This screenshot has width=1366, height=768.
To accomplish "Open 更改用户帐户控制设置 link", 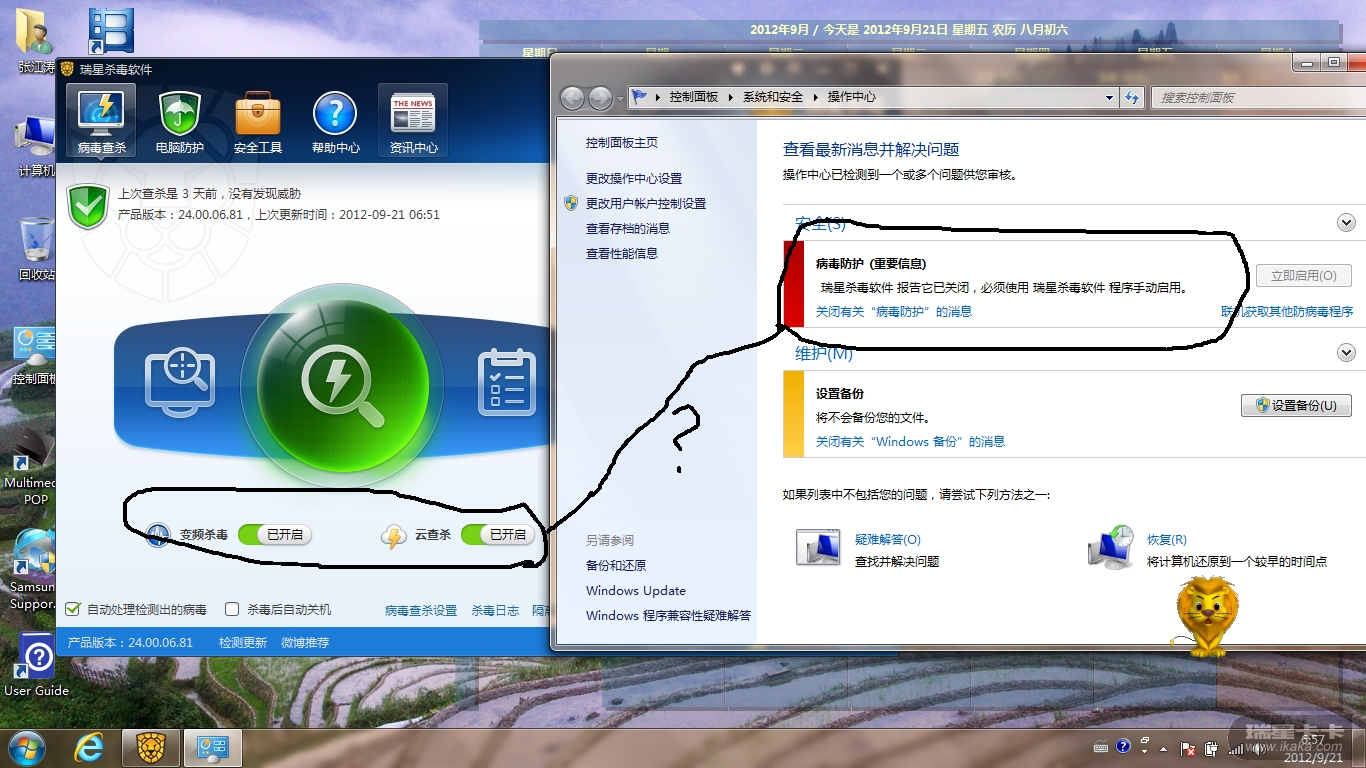I will 646,203.
